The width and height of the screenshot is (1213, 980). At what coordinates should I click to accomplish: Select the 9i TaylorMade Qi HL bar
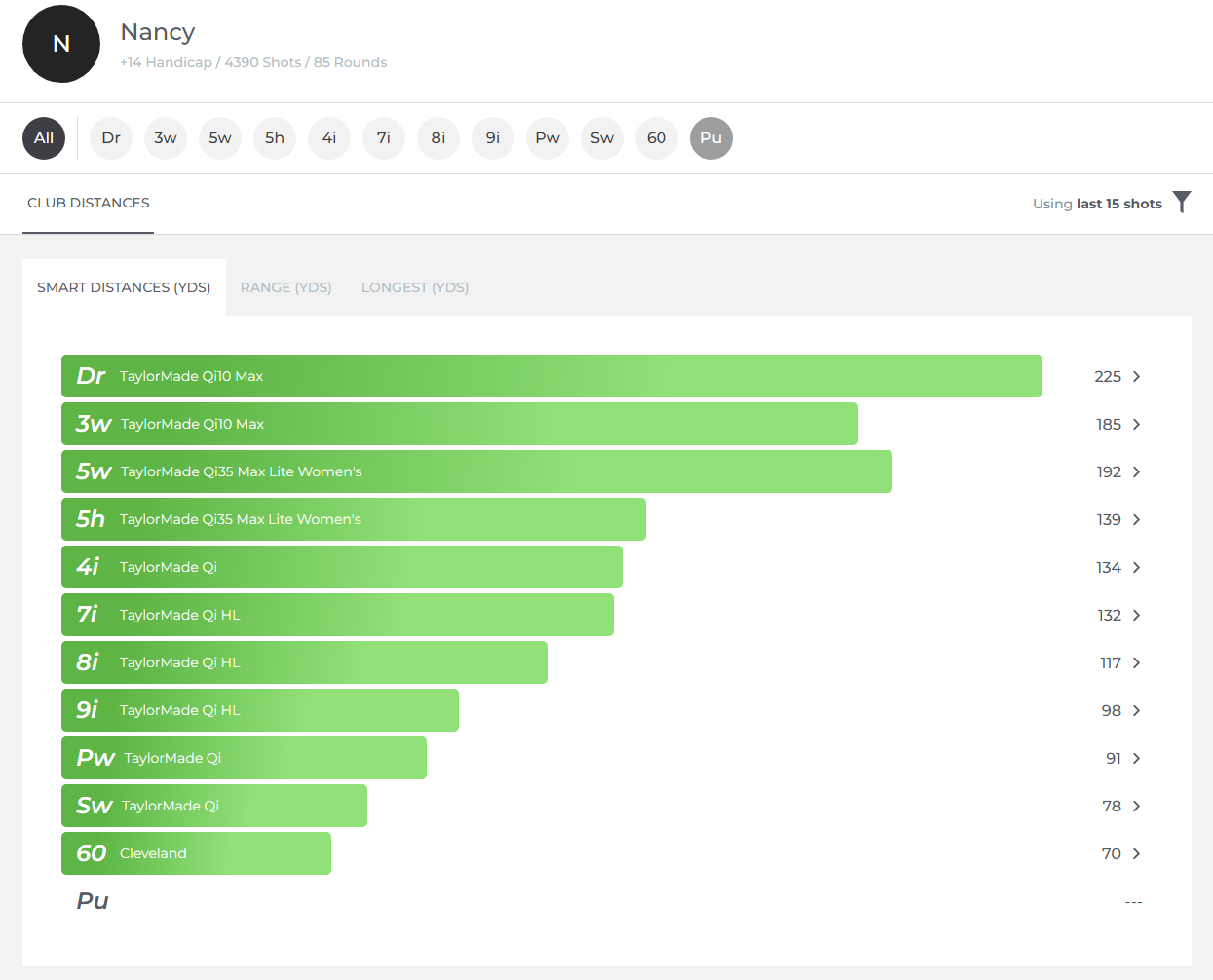260,710
